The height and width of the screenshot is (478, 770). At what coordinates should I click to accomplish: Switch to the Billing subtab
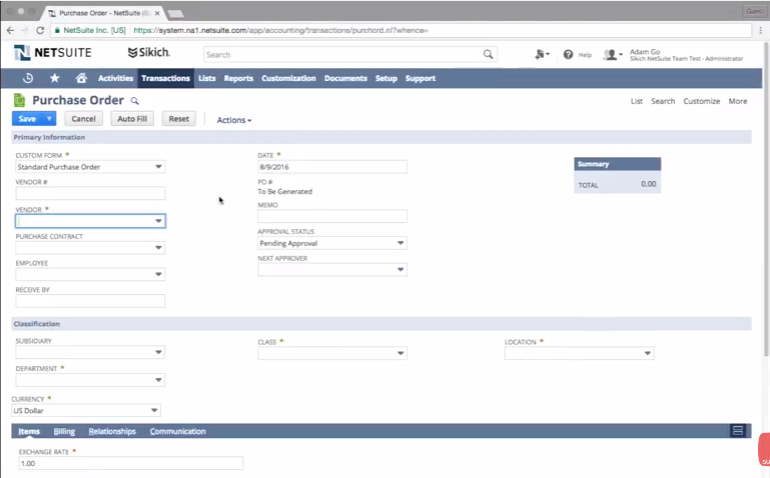(x=64, y=431)
